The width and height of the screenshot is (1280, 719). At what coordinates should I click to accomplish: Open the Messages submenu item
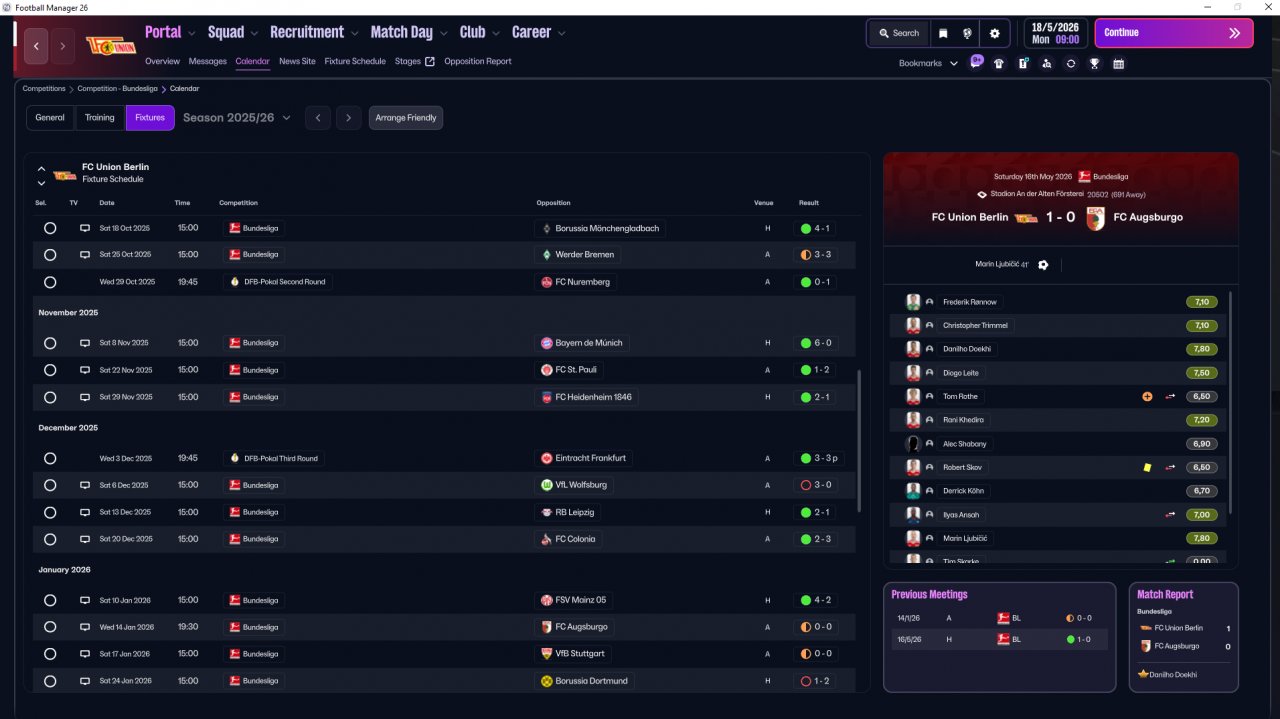tap(208, 61)
